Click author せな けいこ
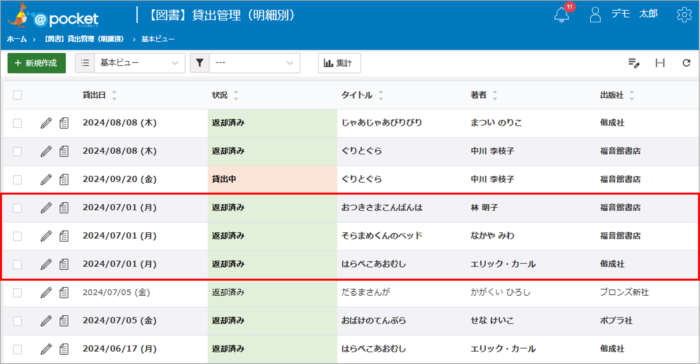The width and height of the screenshot is (700, 364). (492, 321)
